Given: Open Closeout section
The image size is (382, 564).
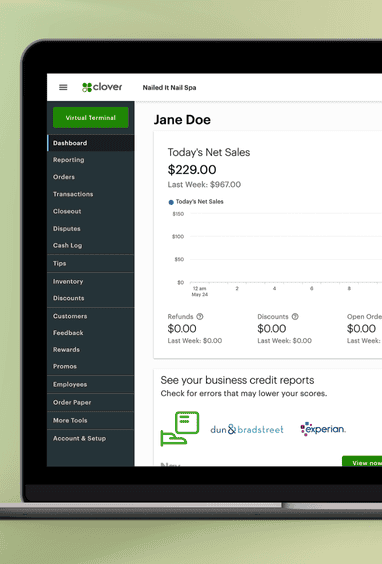Looking at the screenshot, I should (91, 212).
